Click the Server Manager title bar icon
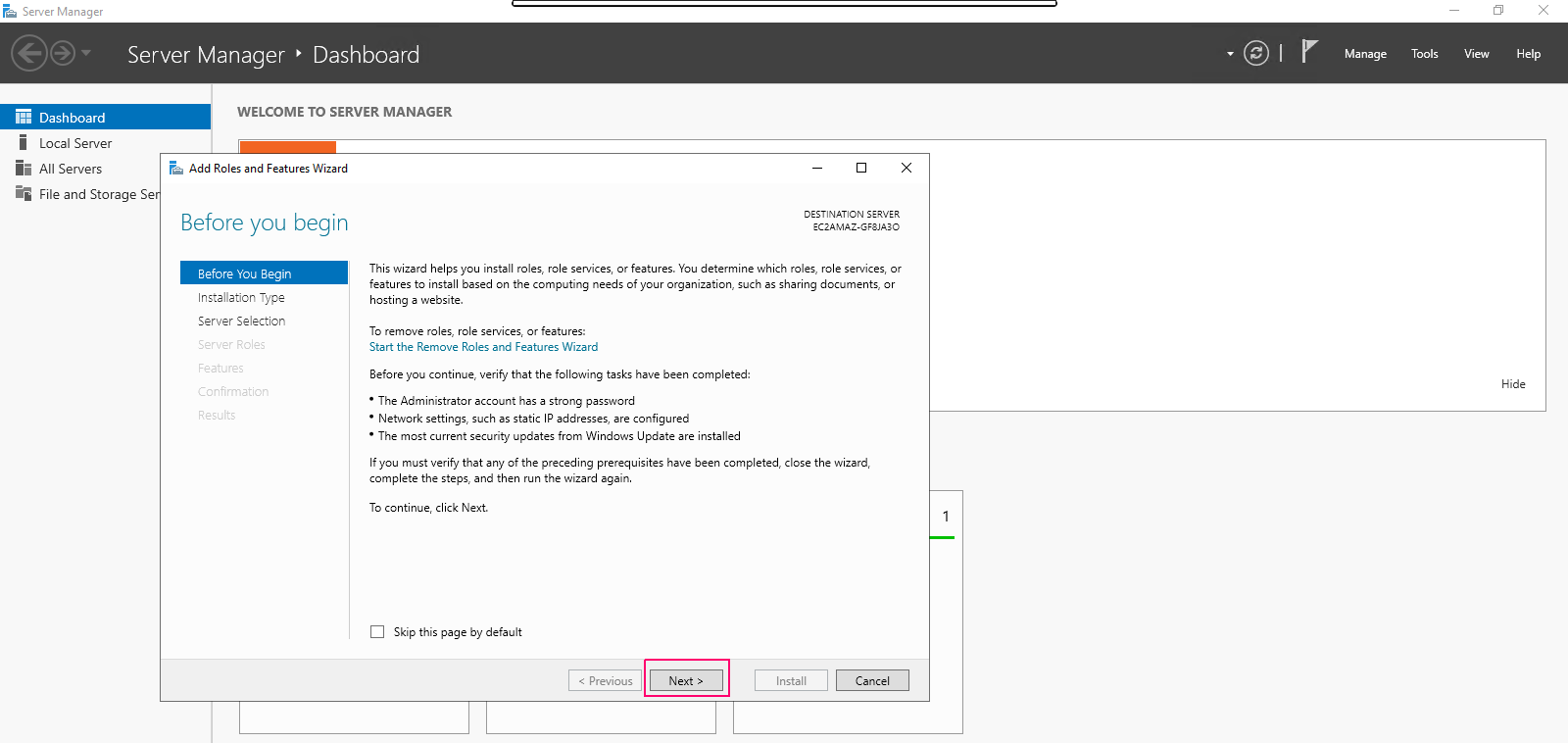1568x743 pixels. tap(10, 11)
